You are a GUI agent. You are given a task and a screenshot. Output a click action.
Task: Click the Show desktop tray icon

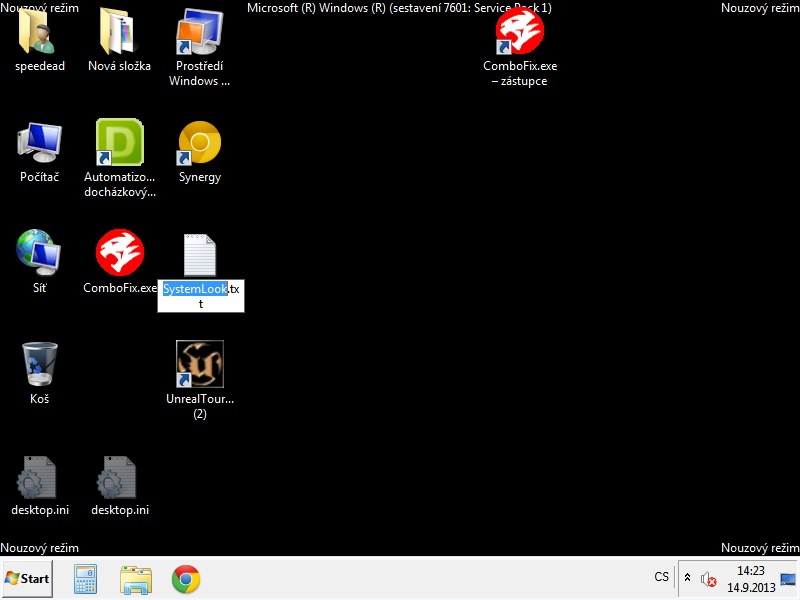click(788, 579)
